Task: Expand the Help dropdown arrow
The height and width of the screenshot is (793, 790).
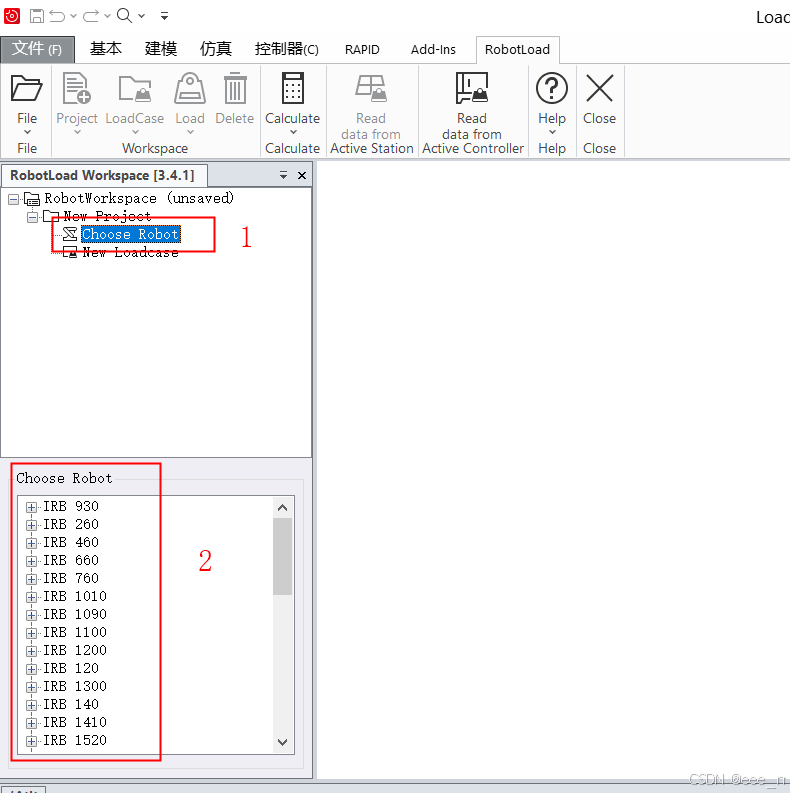Action: 552,132
